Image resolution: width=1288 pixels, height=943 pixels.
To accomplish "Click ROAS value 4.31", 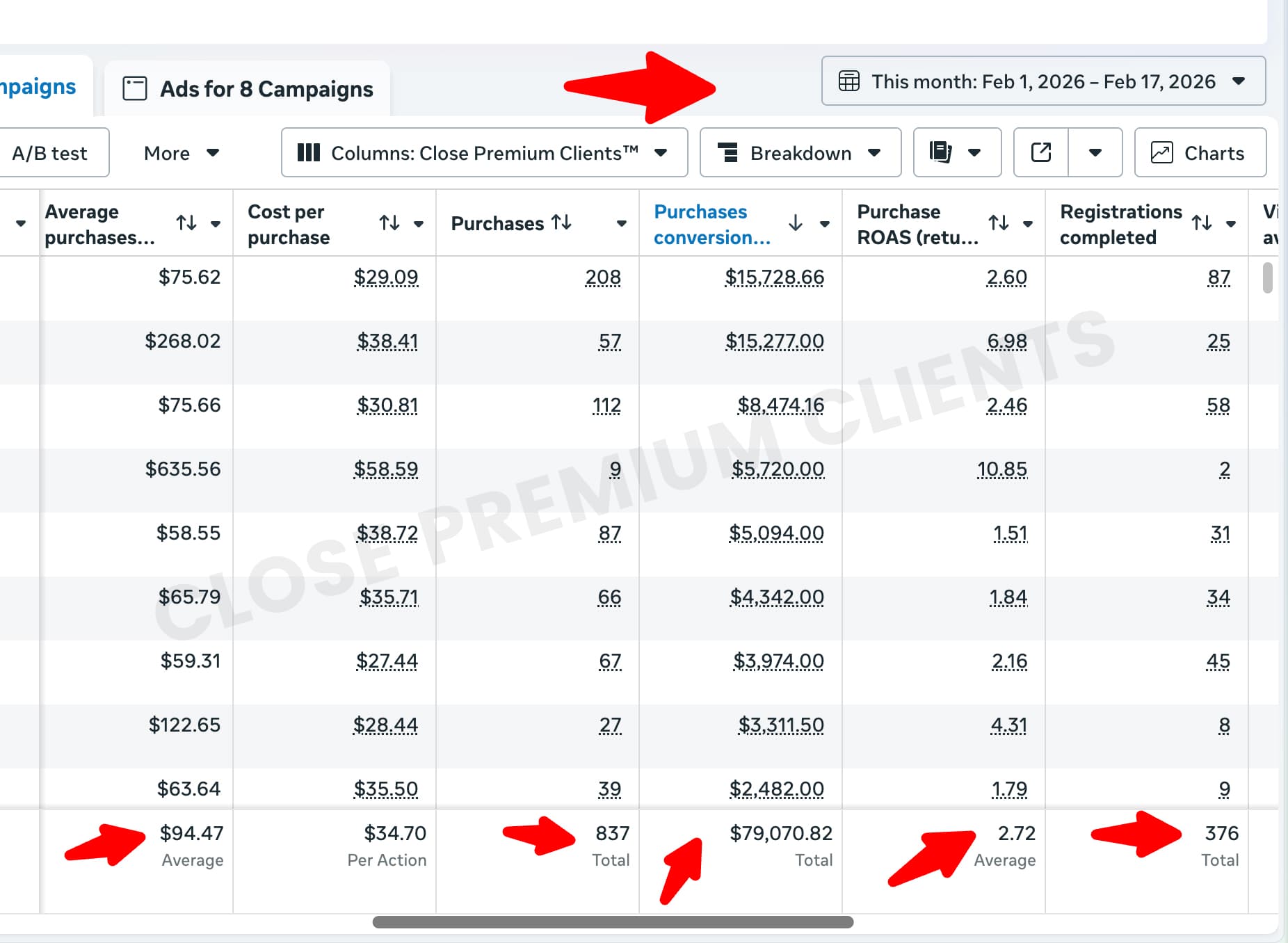I will pyautogui.click(x=1009, y=725).
